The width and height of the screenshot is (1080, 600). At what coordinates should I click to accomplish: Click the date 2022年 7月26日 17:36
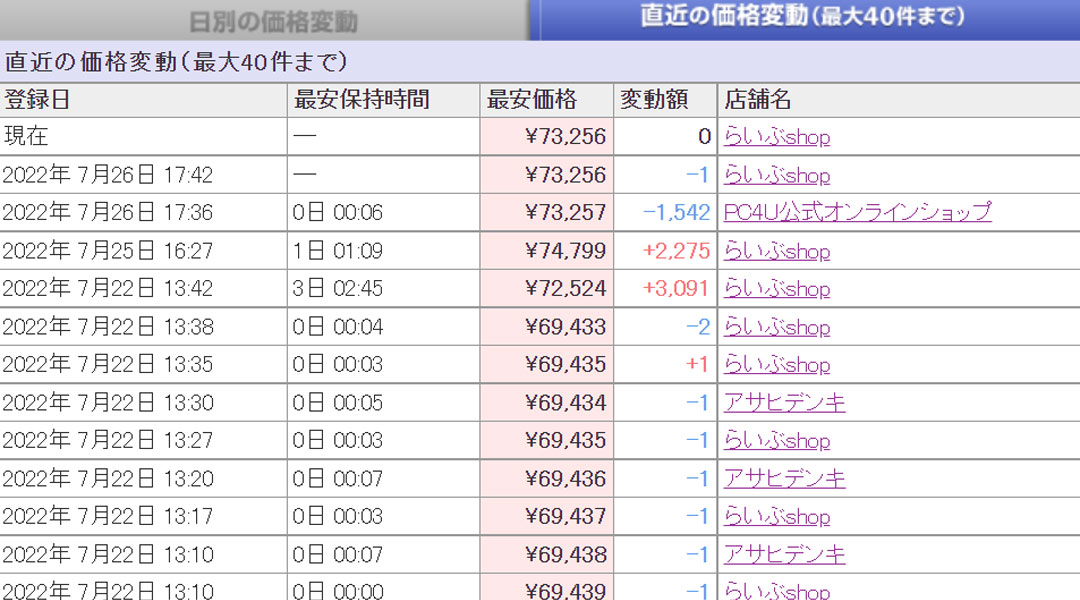(108, 212)
